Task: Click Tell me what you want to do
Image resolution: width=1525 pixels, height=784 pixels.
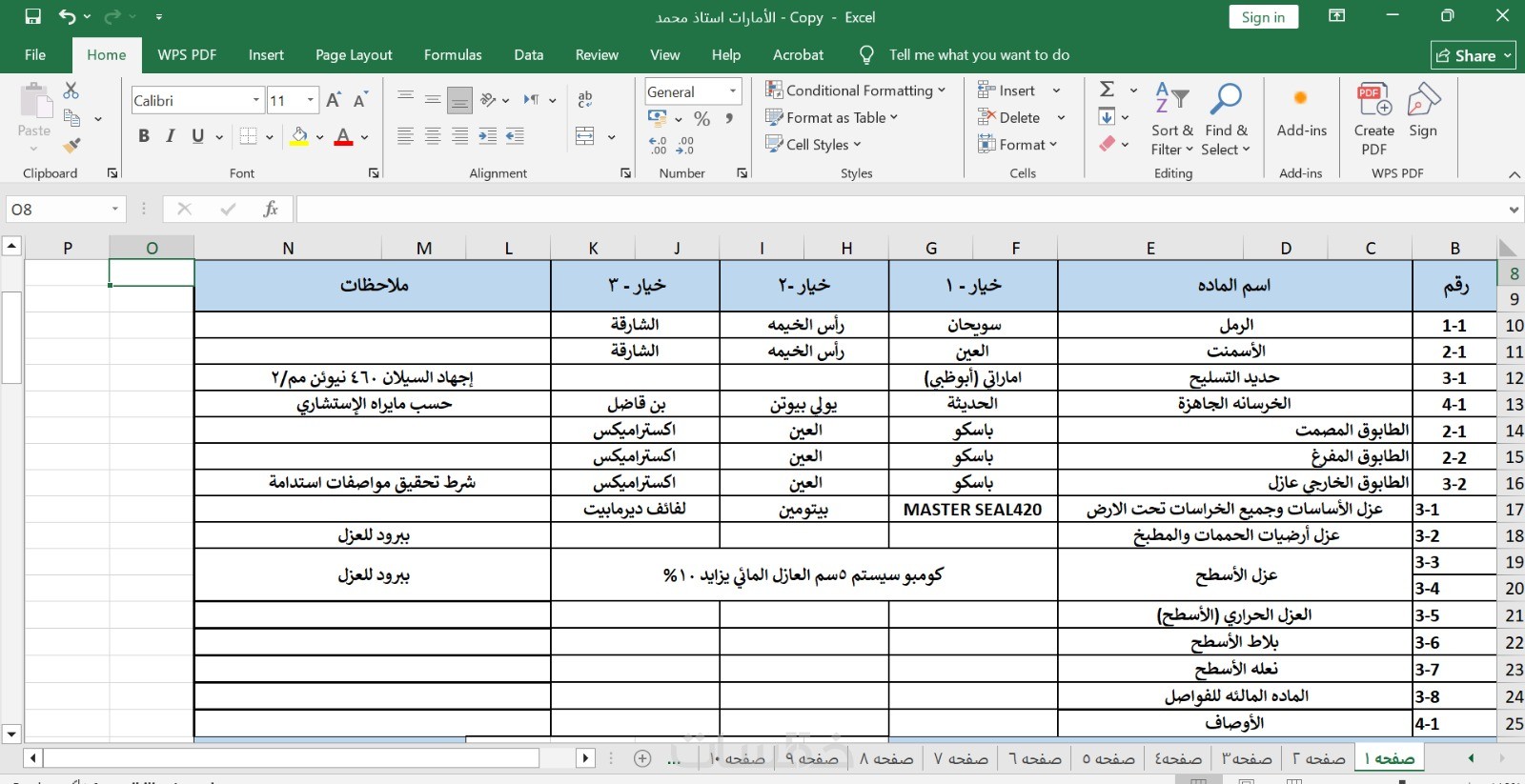Action: tap(979, 55)
